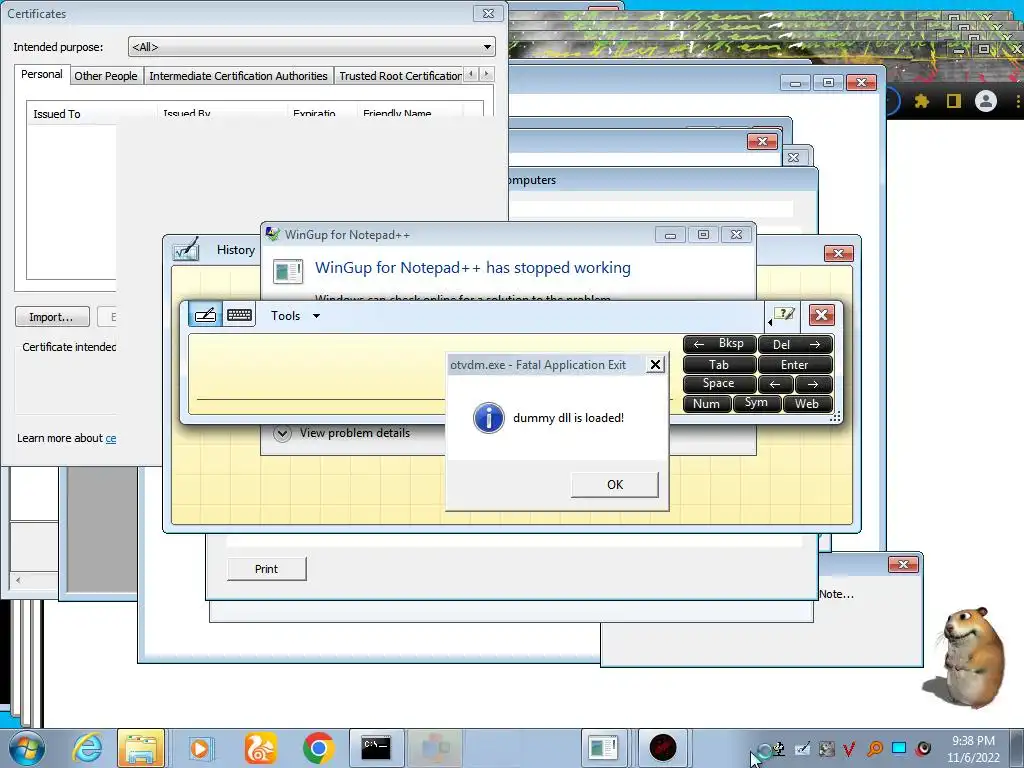
Task: Click the WinGup title bar app icon
Action: pyautogui.click(x=272, y=234)
